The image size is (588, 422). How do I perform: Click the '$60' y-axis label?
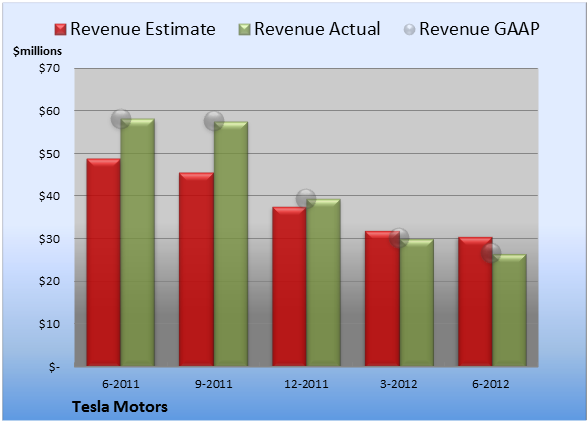(49, 111)
